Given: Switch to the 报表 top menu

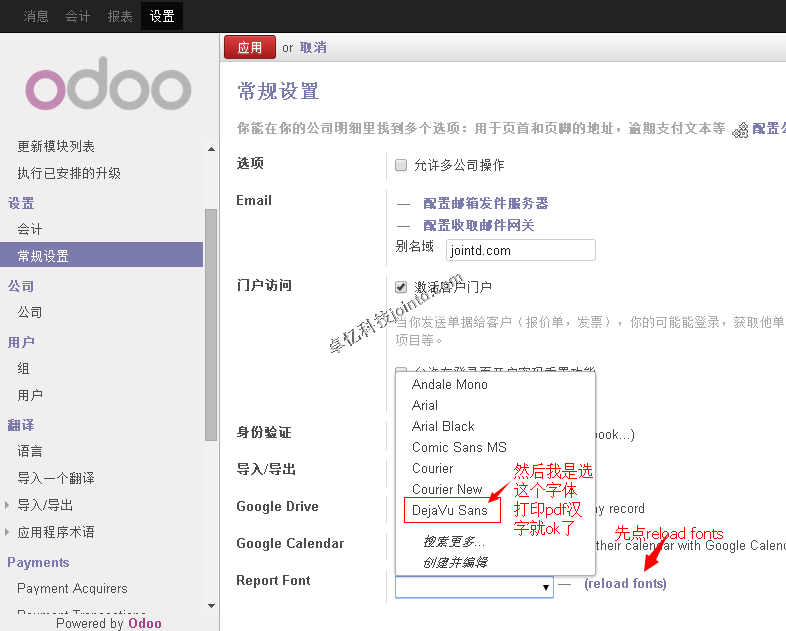Looking at the screenshot, I should pos(120,16).
